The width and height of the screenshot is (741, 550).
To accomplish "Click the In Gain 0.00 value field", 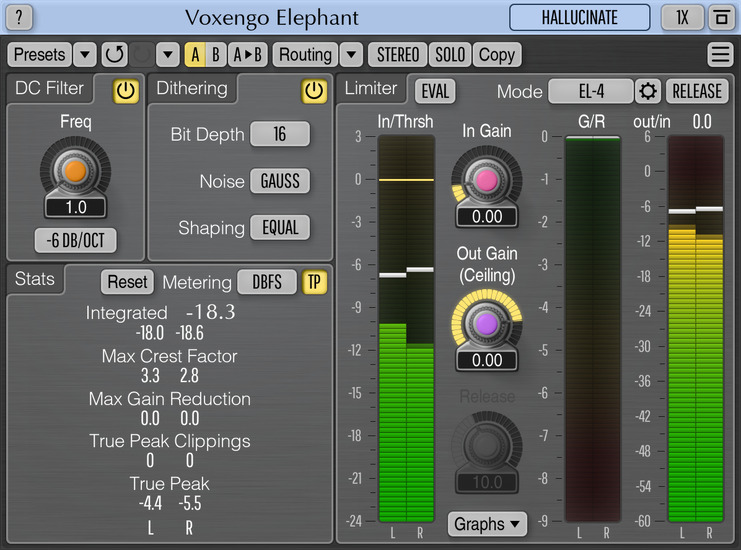I will [x=487, y=217].
